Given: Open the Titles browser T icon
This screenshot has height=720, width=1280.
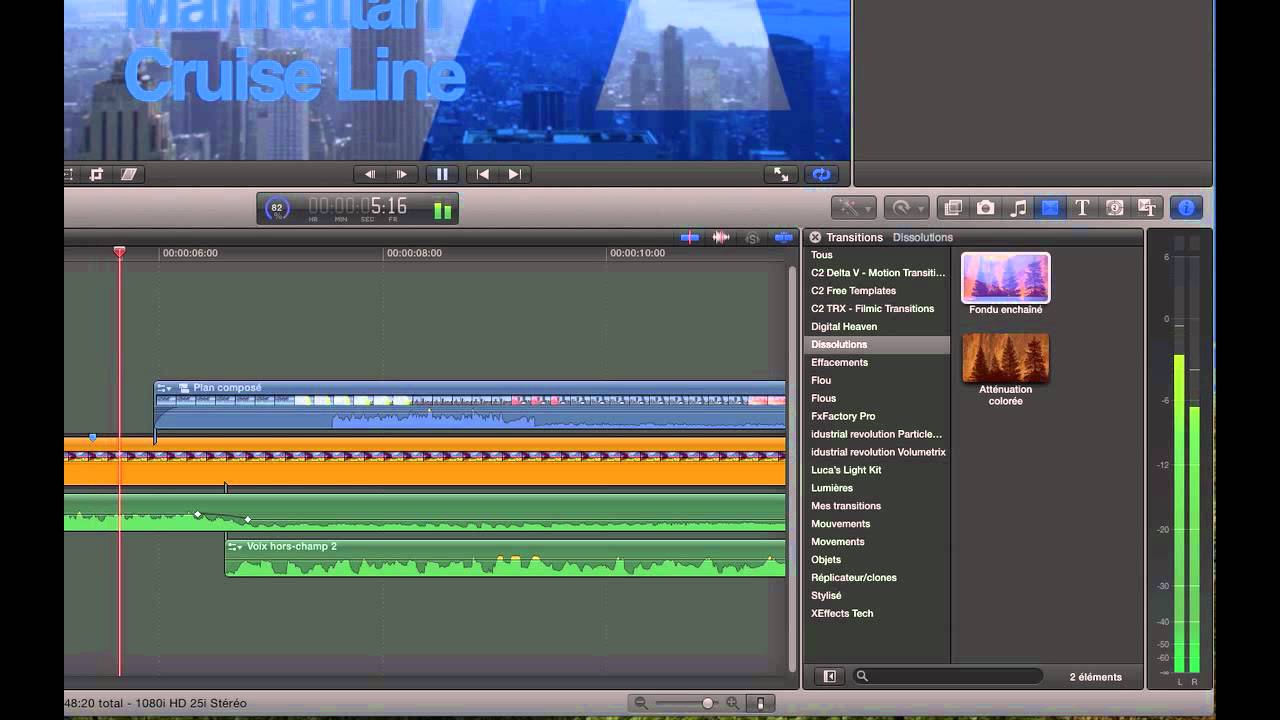Looking at the screenshot, I should point(1082,208).
